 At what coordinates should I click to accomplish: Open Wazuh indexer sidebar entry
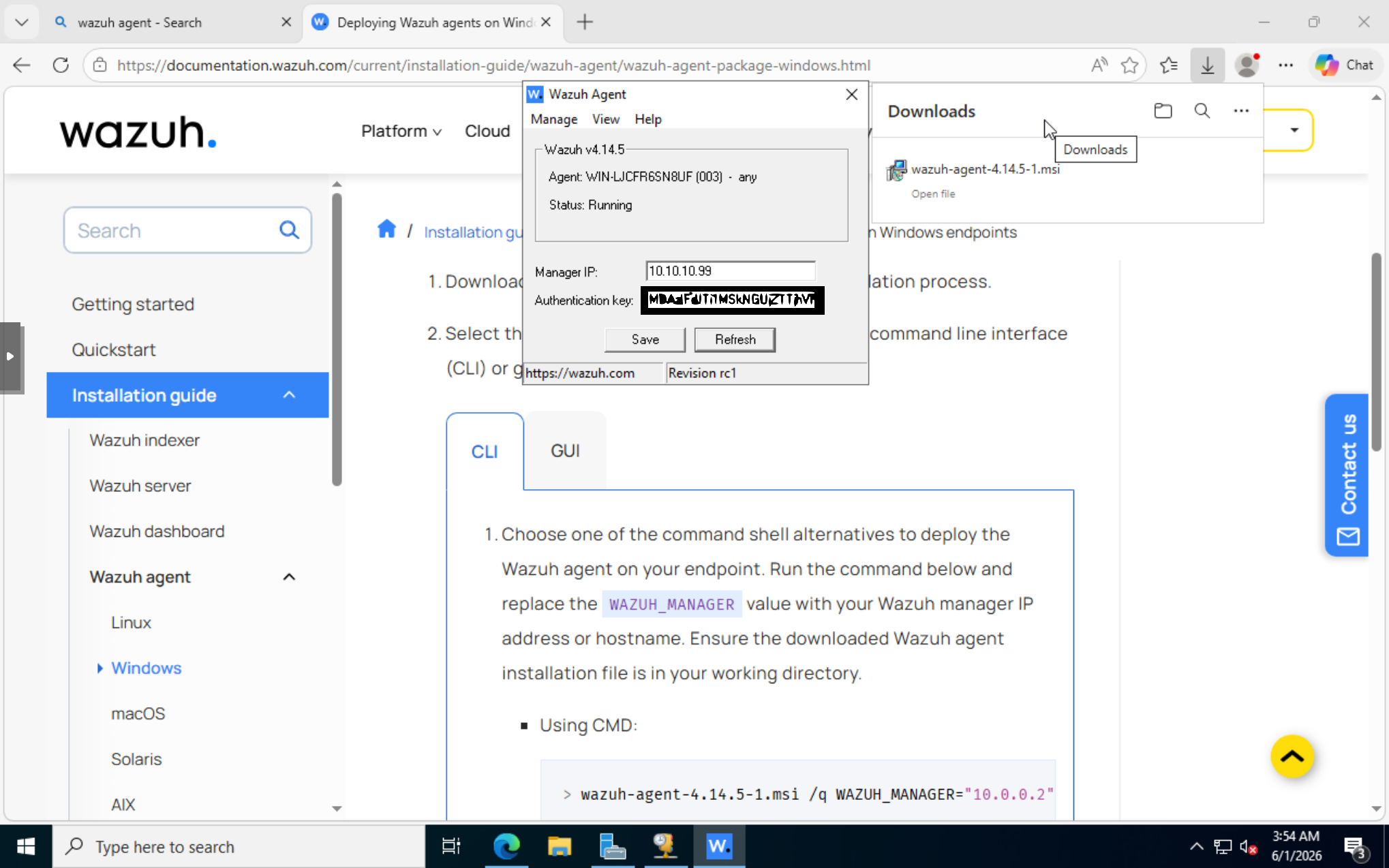click(144, 440)
